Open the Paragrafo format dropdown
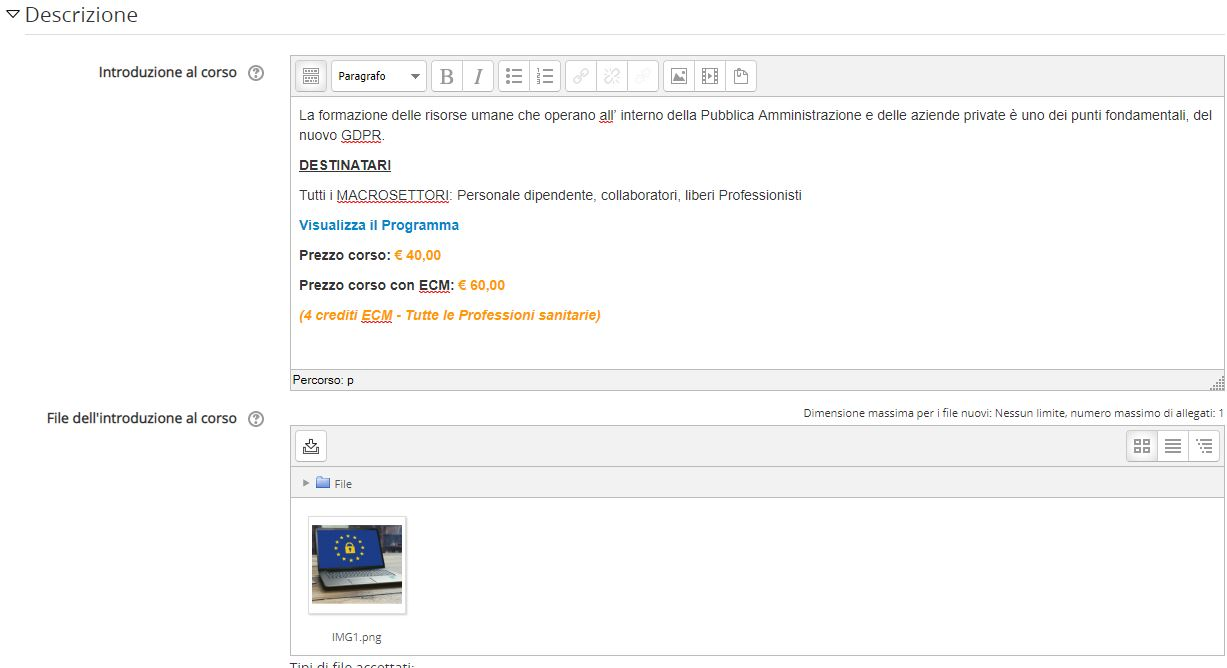This screenshot has height=668, width=1227. click(379, 76)
